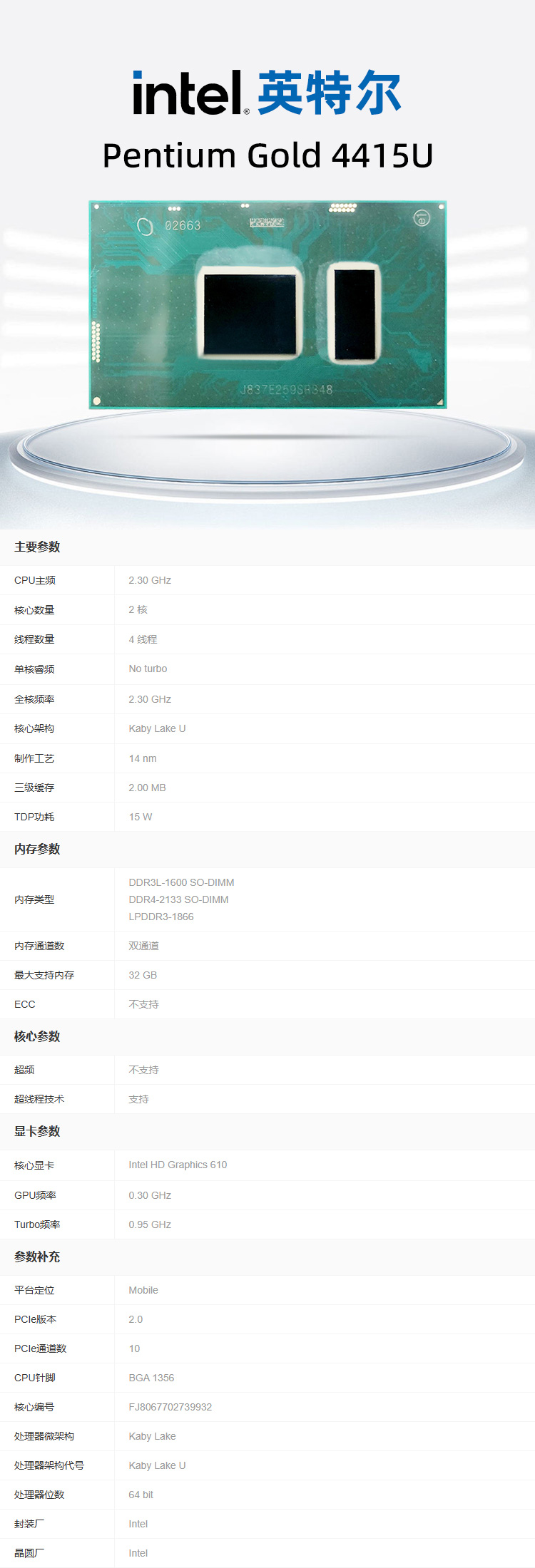This screenshot has width=535, height=1568.
Task: Click the 内存通道数 label
Action: (x=39, y=946)
